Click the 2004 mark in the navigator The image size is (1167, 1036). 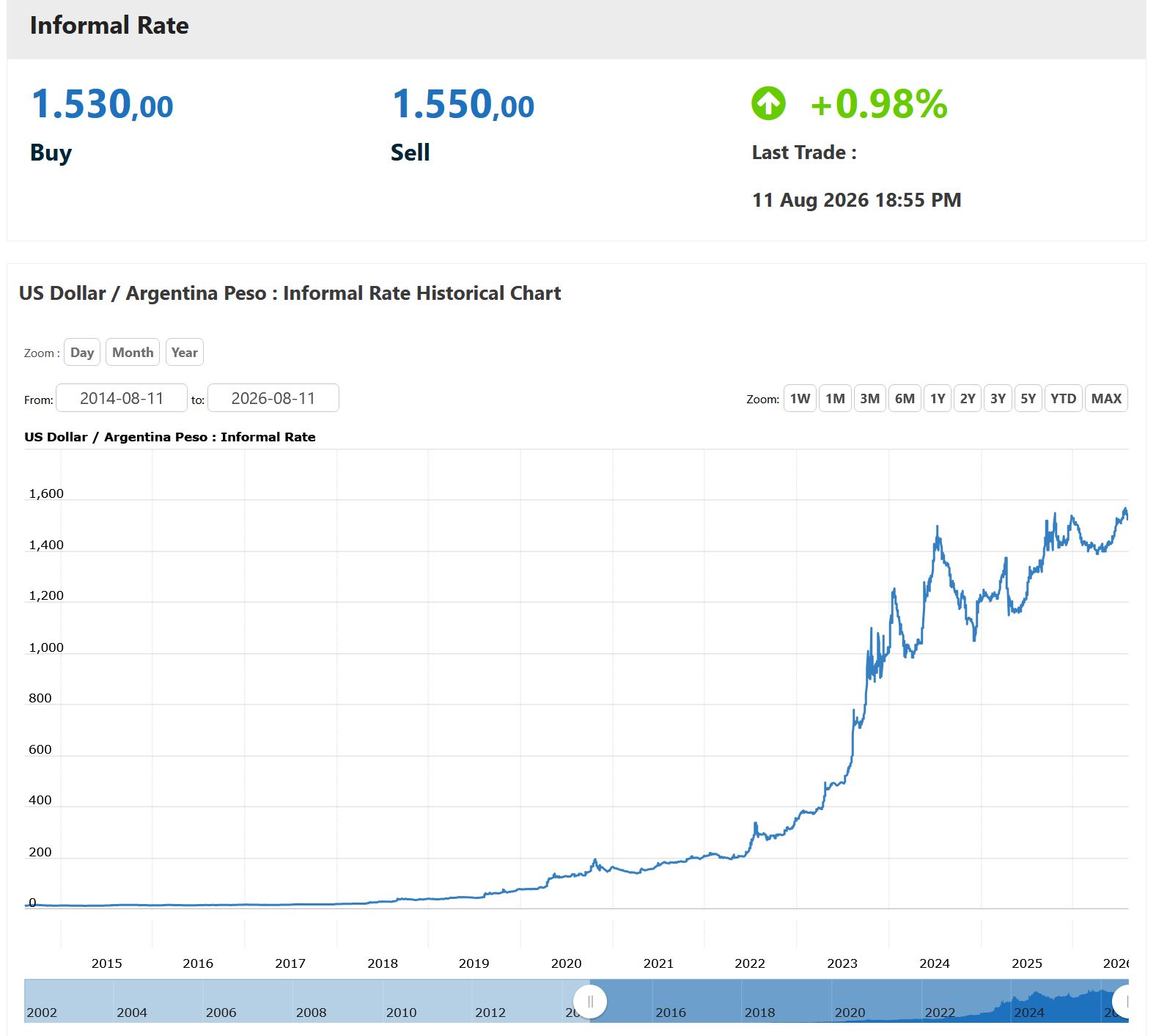[132, 1013]
